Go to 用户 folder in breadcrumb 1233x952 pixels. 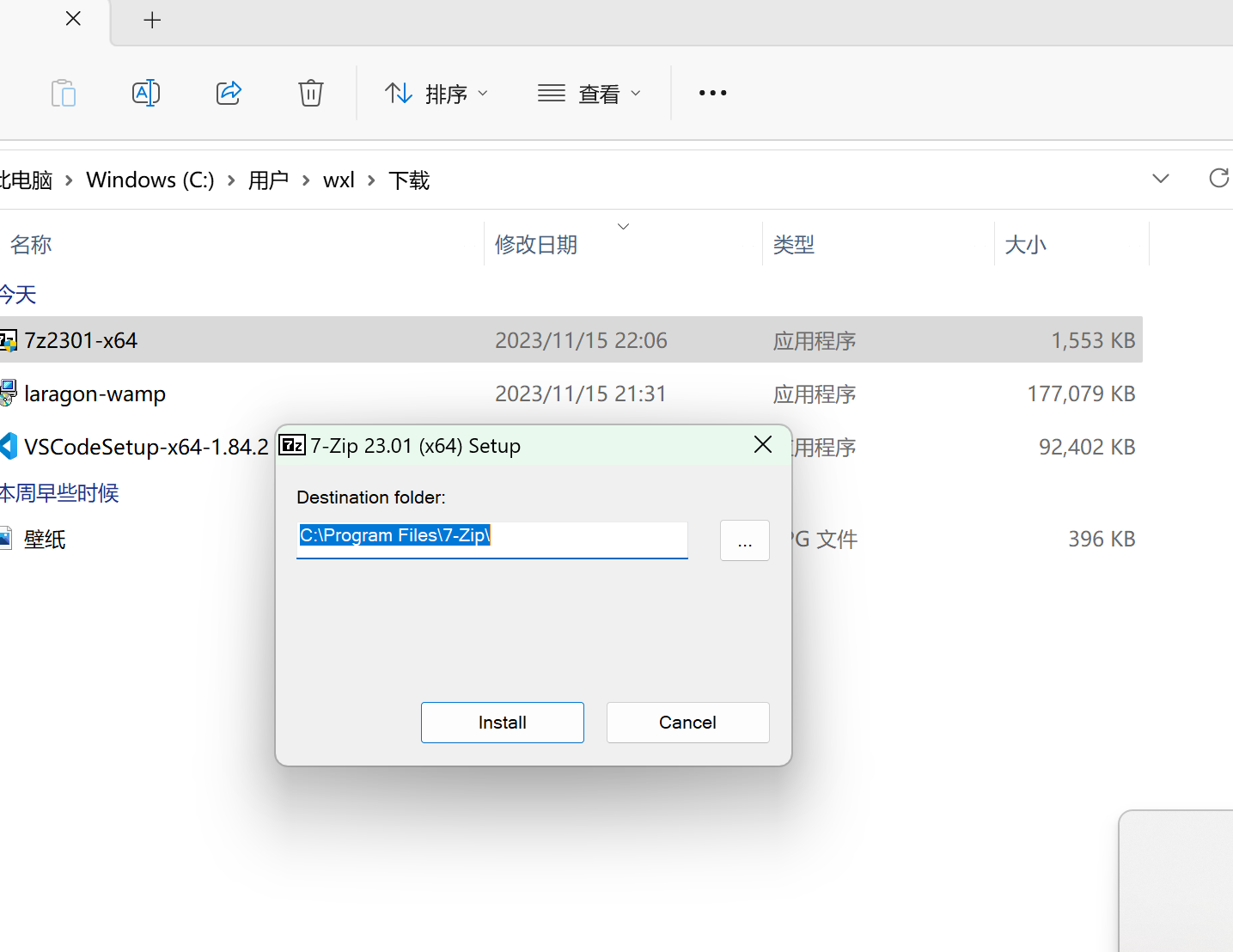pyautogui.click(x=268, y=180)
